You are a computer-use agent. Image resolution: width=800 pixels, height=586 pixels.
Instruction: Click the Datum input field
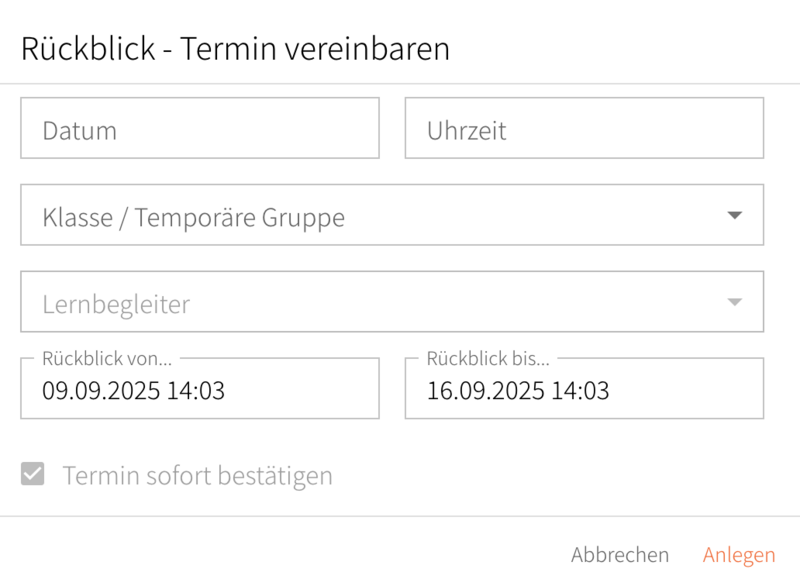click(200, 128)
